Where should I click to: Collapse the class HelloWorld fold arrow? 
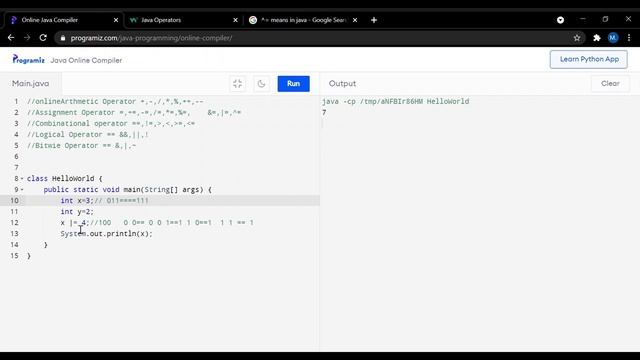(22, 179)
